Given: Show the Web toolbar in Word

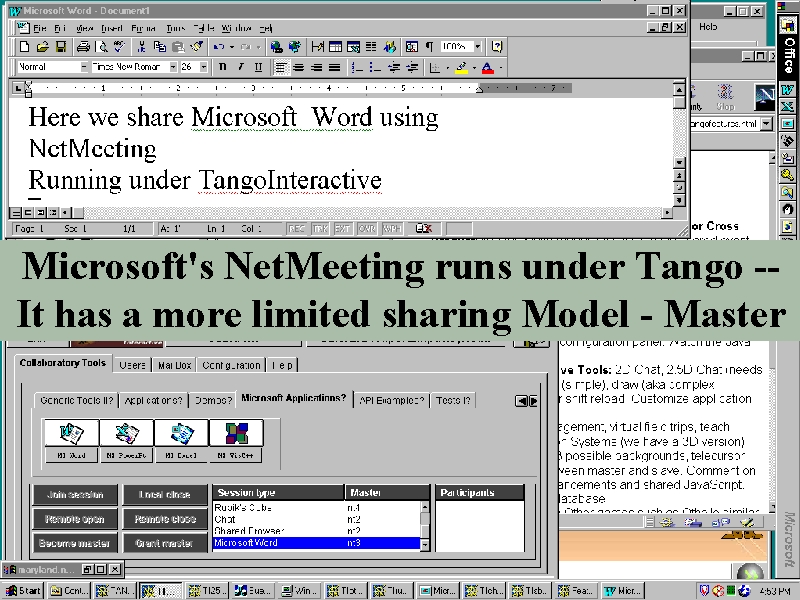Looking at the screenshot, I should [x=295, y=47].
